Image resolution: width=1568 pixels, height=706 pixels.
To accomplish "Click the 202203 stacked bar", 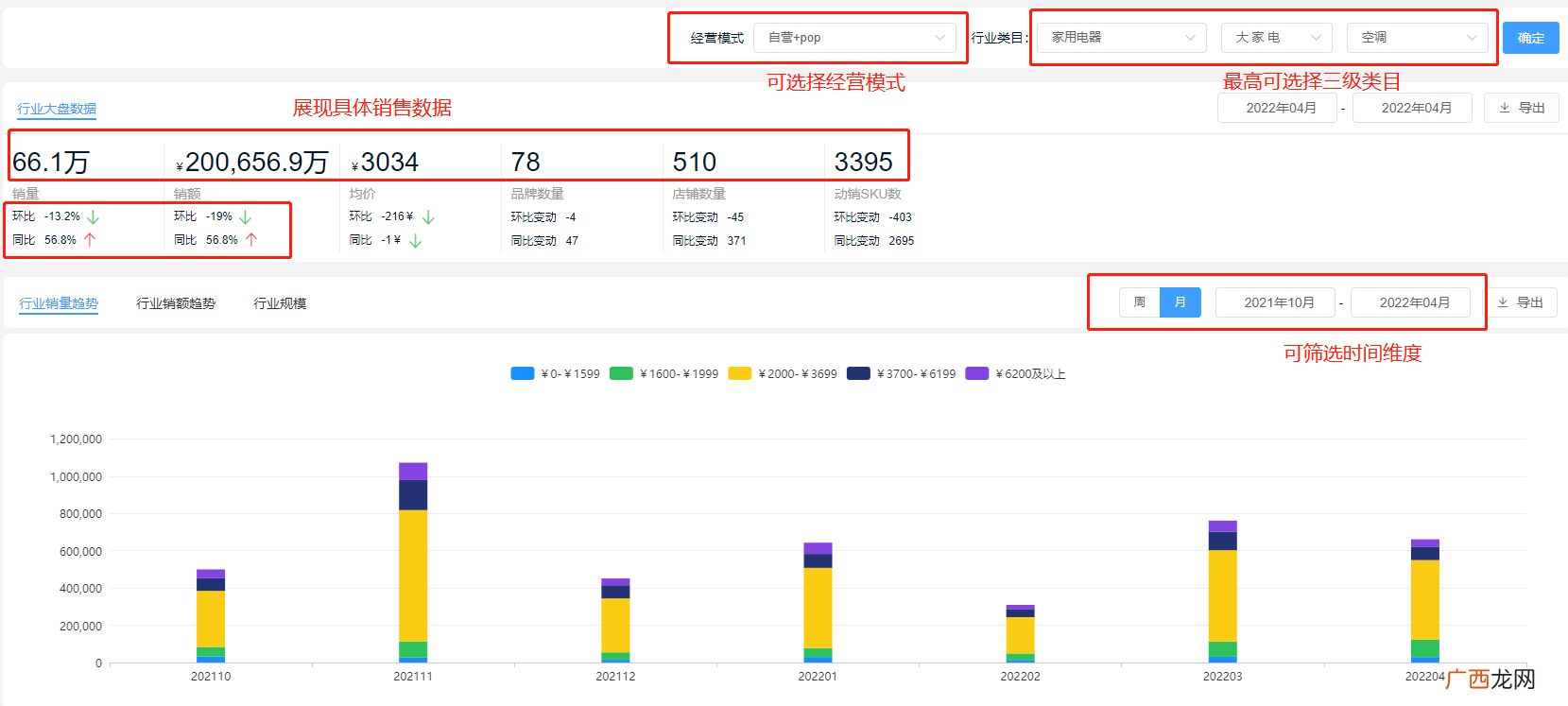I will (1222, 592).
